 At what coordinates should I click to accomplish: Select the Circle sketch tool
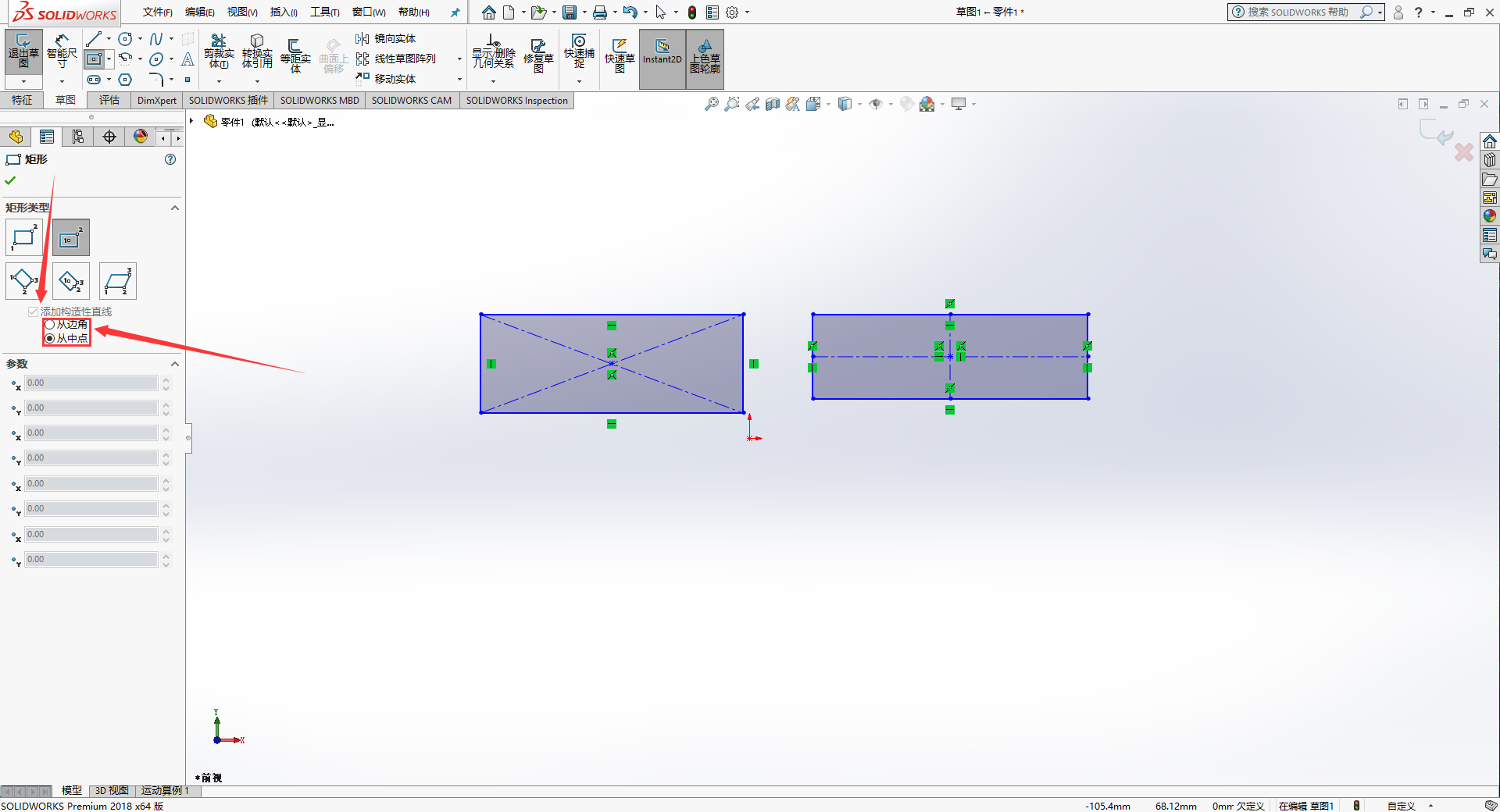[x=125, y=39]
